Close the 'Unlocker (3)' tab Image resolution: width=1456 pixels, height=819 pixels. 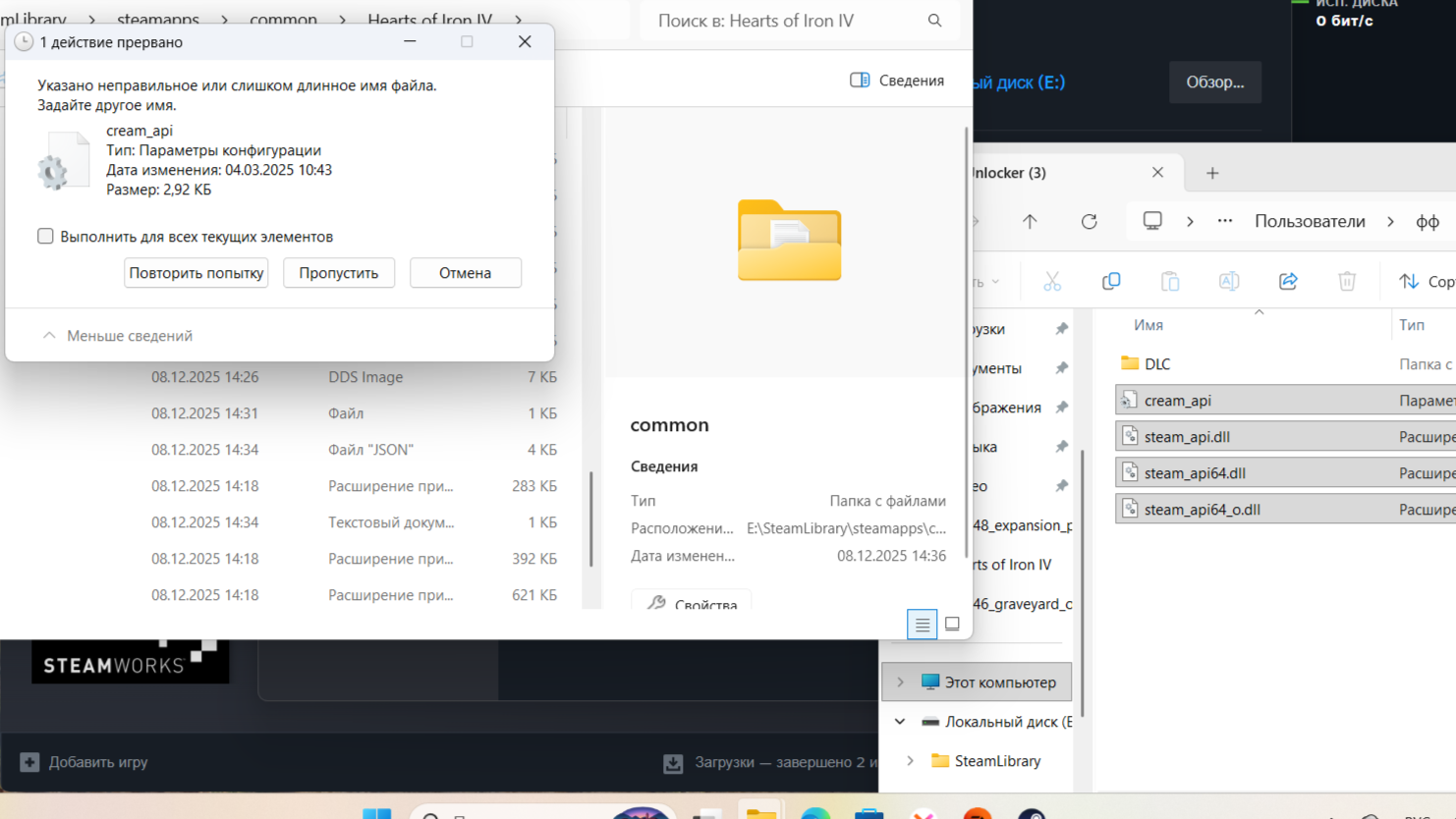tap(1157, 173)
